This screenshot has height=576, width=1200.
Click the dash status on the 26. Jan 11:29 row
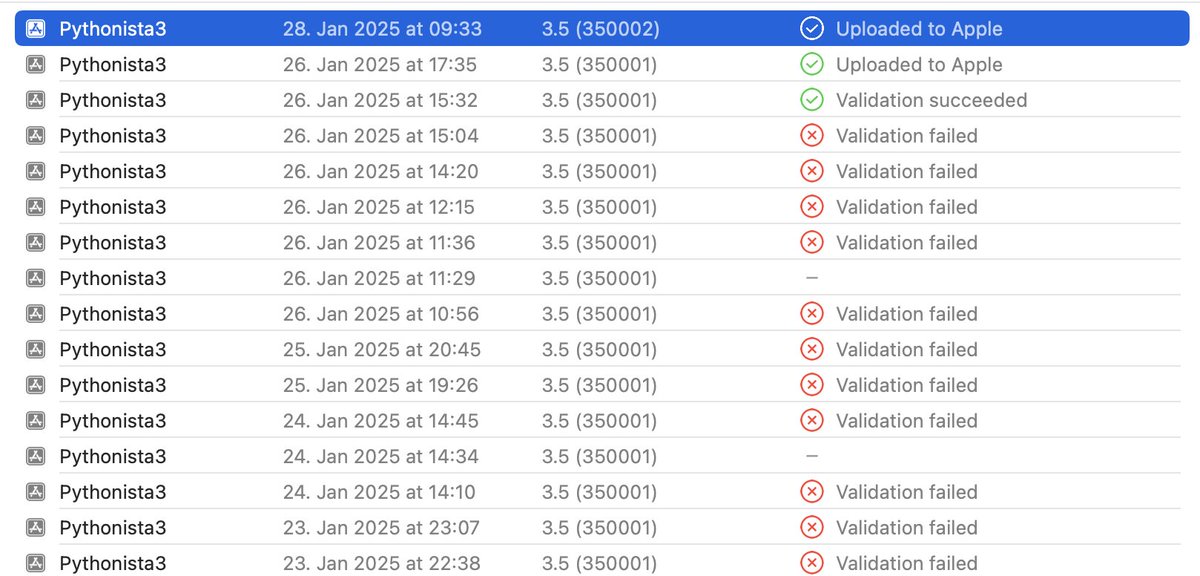(x=811, y=278)
